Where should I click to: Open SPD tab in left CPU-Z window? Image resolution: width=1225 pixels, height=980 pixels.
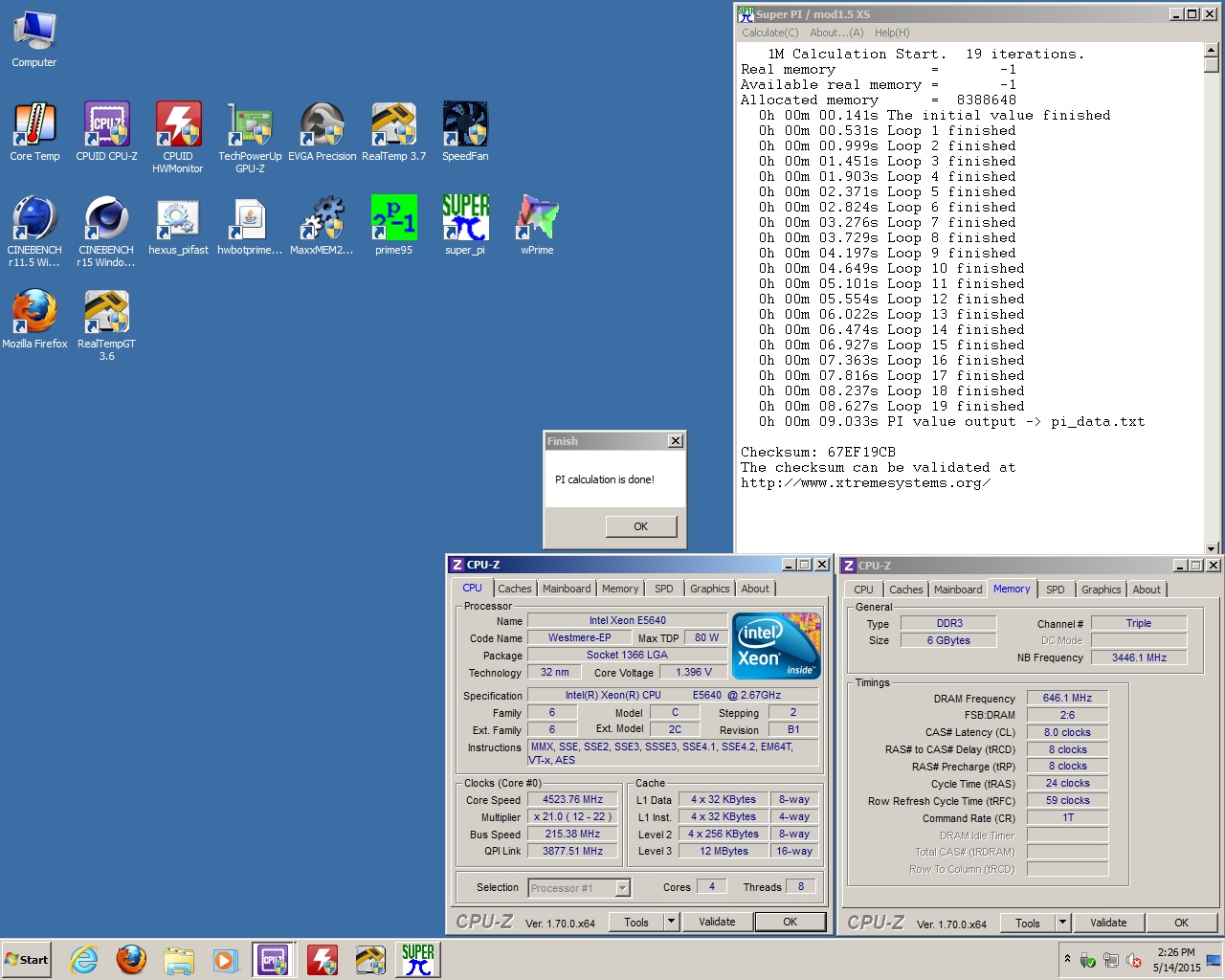[x=664, y=589]
